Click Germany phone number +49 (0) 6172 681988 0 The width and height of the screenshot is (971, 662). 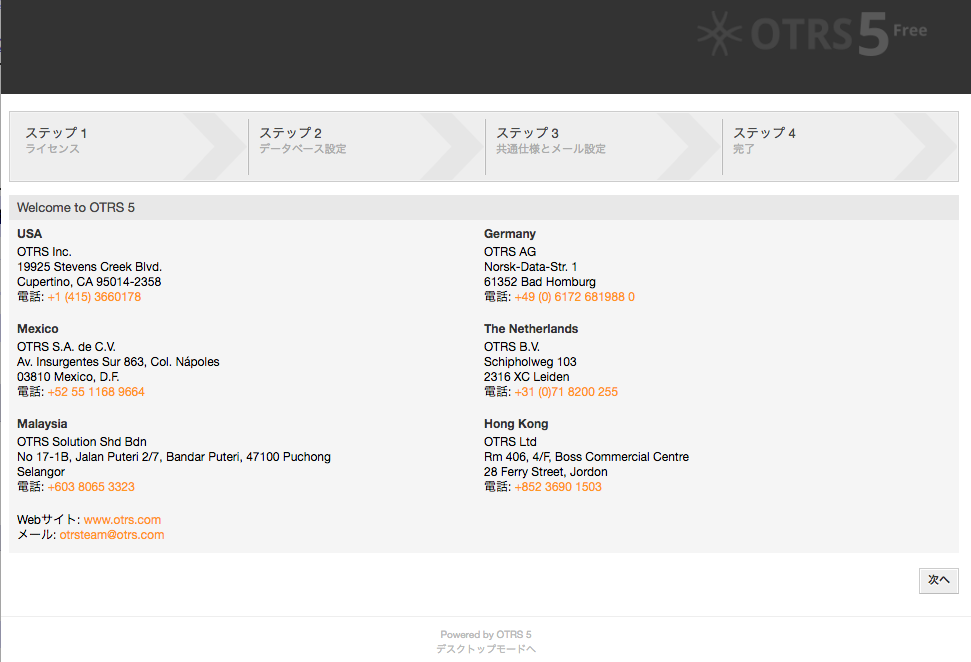pyautogui.click(x=575, y=297)
